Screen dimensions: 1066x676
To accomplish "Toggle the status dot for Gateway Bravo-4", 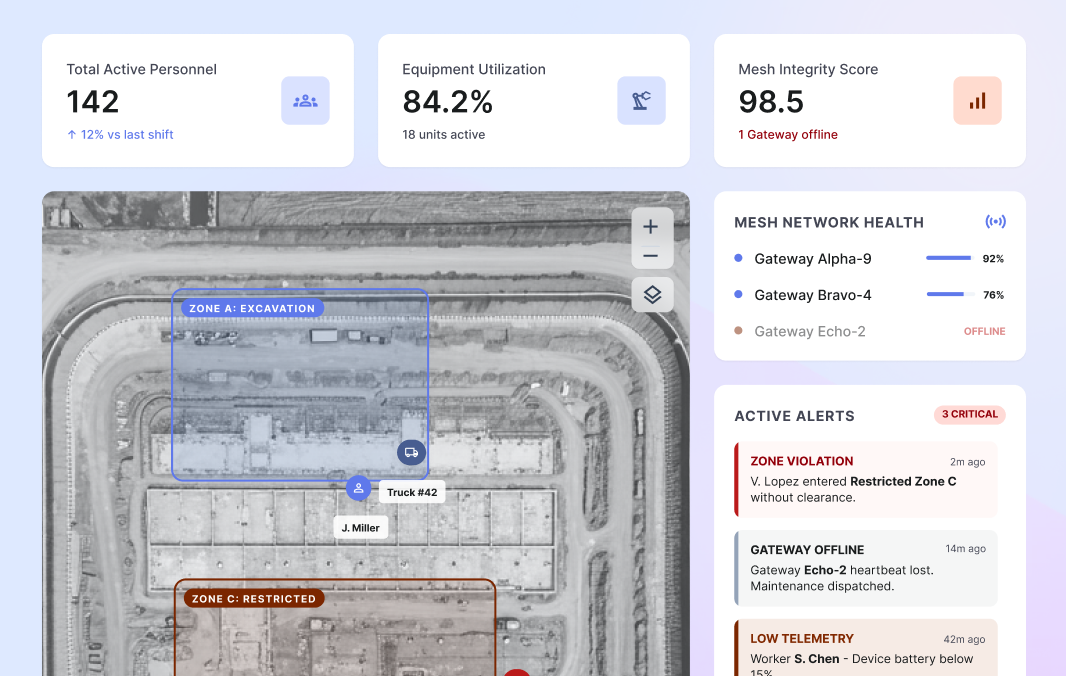I will click(739, 294).
